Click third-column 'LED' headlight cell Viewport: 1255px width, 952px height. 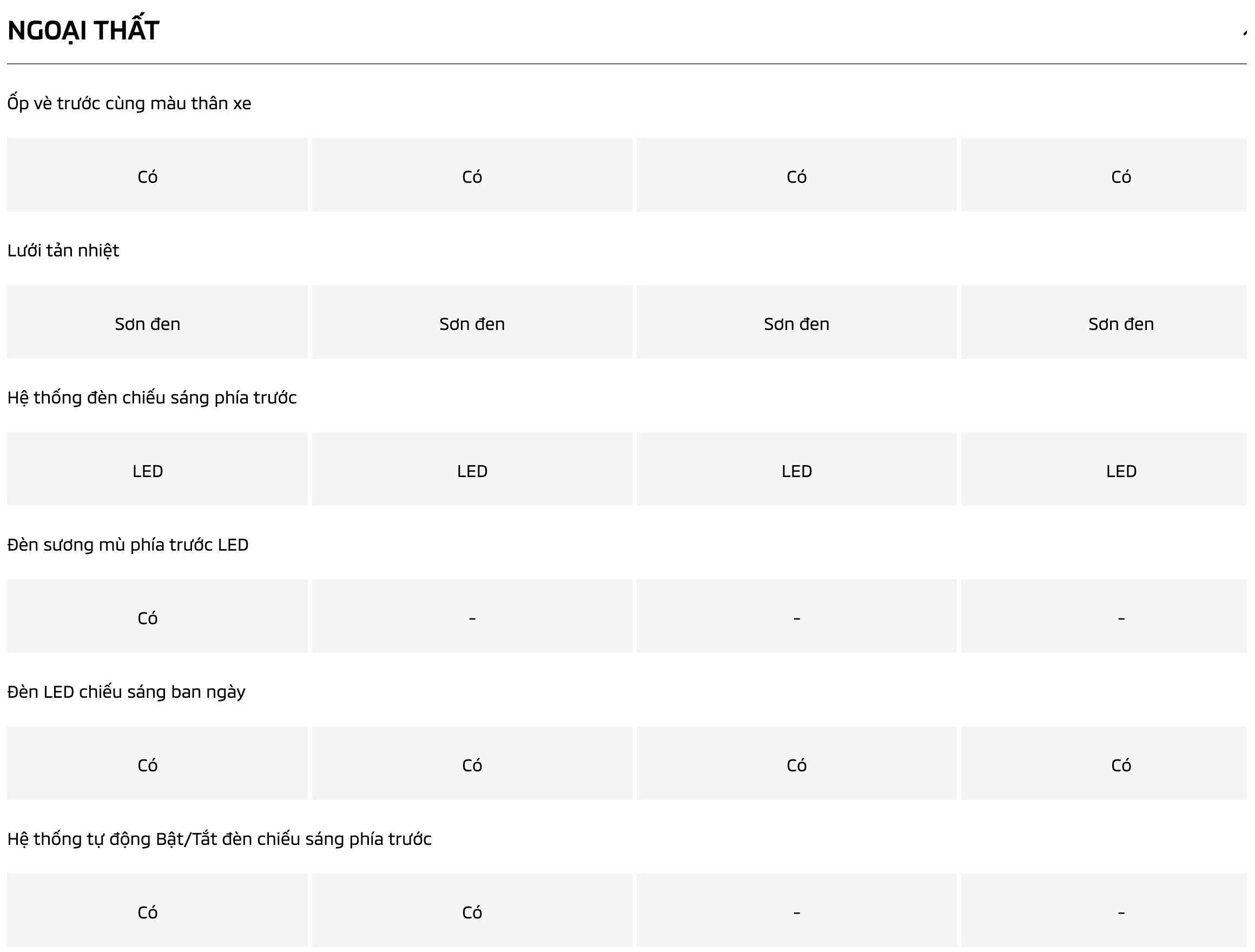pos(797,471)
